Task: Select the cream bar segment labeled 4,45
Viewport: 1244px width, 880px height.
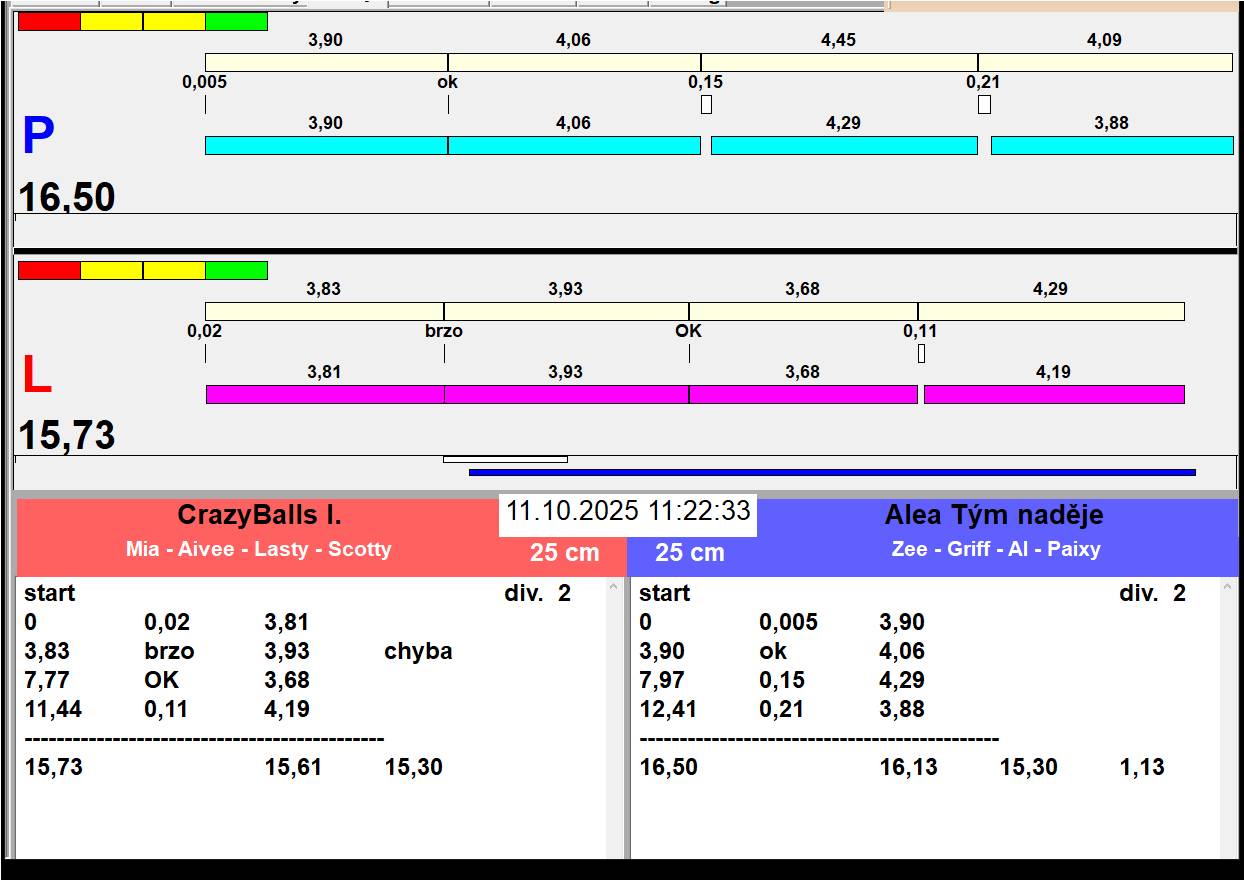Action: [x=839, y=62]
